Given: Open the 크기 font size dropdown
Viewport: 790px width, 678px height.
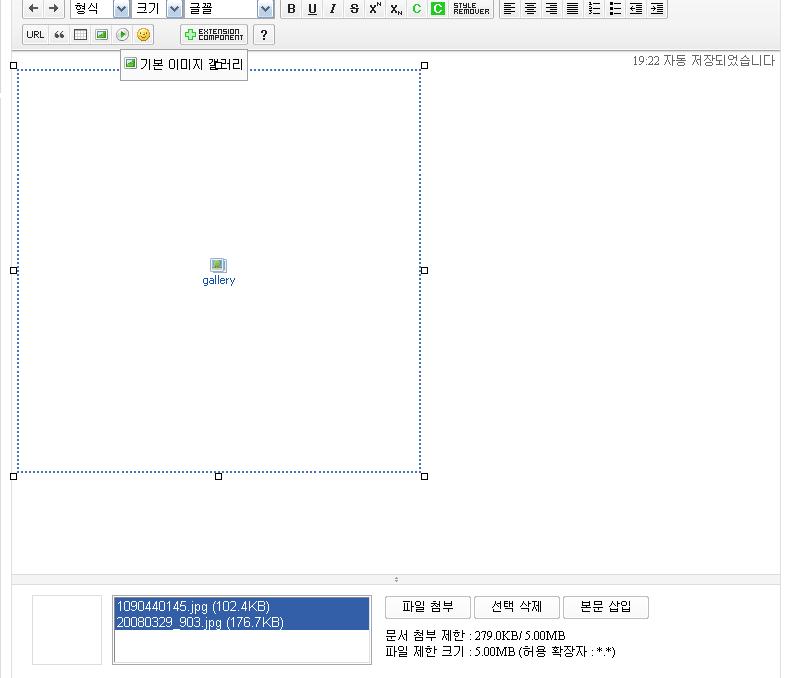Looking at the screenshot, I should tap(174, 9).
